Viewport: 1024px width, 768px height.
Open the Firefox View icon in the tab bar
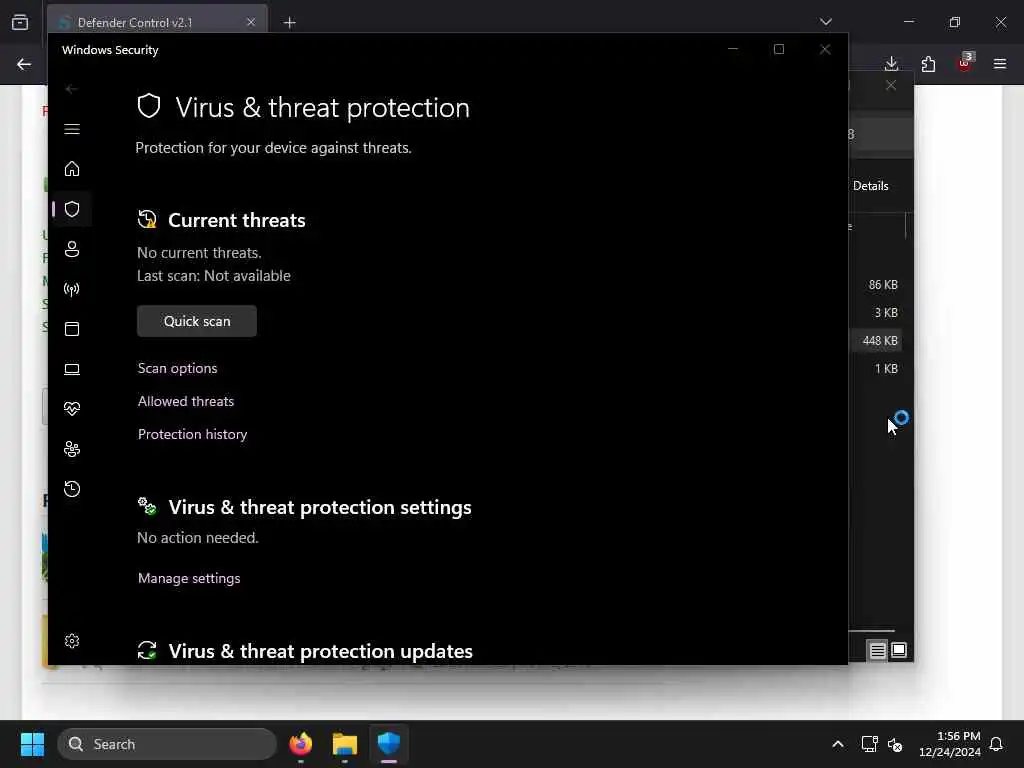[20, 22]
